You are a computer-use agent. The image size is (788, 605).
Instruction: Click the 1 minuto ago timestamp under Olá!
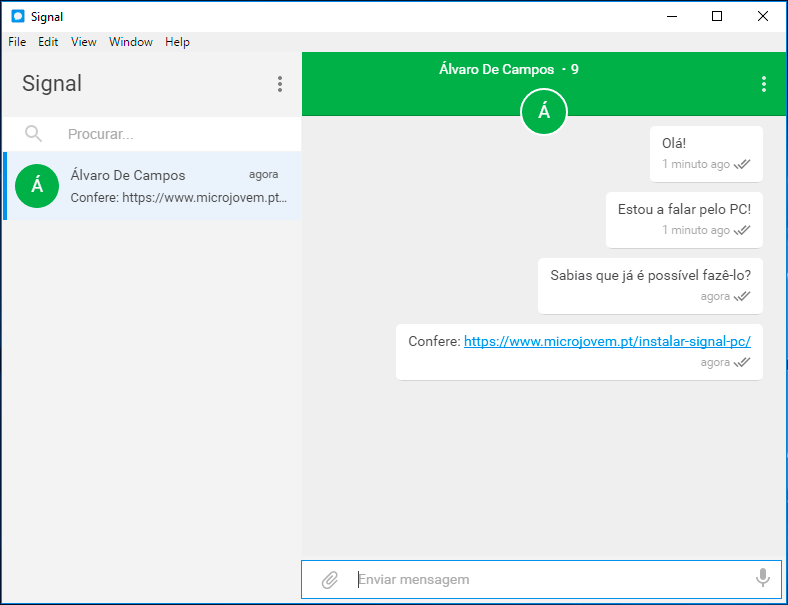[x=696, y=164]
